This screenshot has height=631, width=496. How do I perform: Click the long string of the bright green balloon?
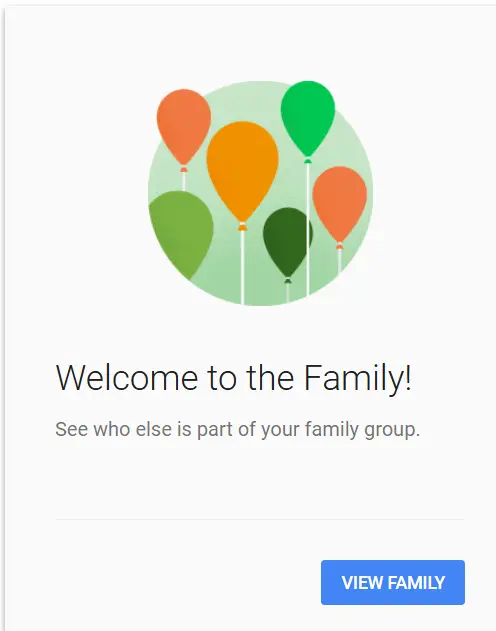tap(308, 230)
